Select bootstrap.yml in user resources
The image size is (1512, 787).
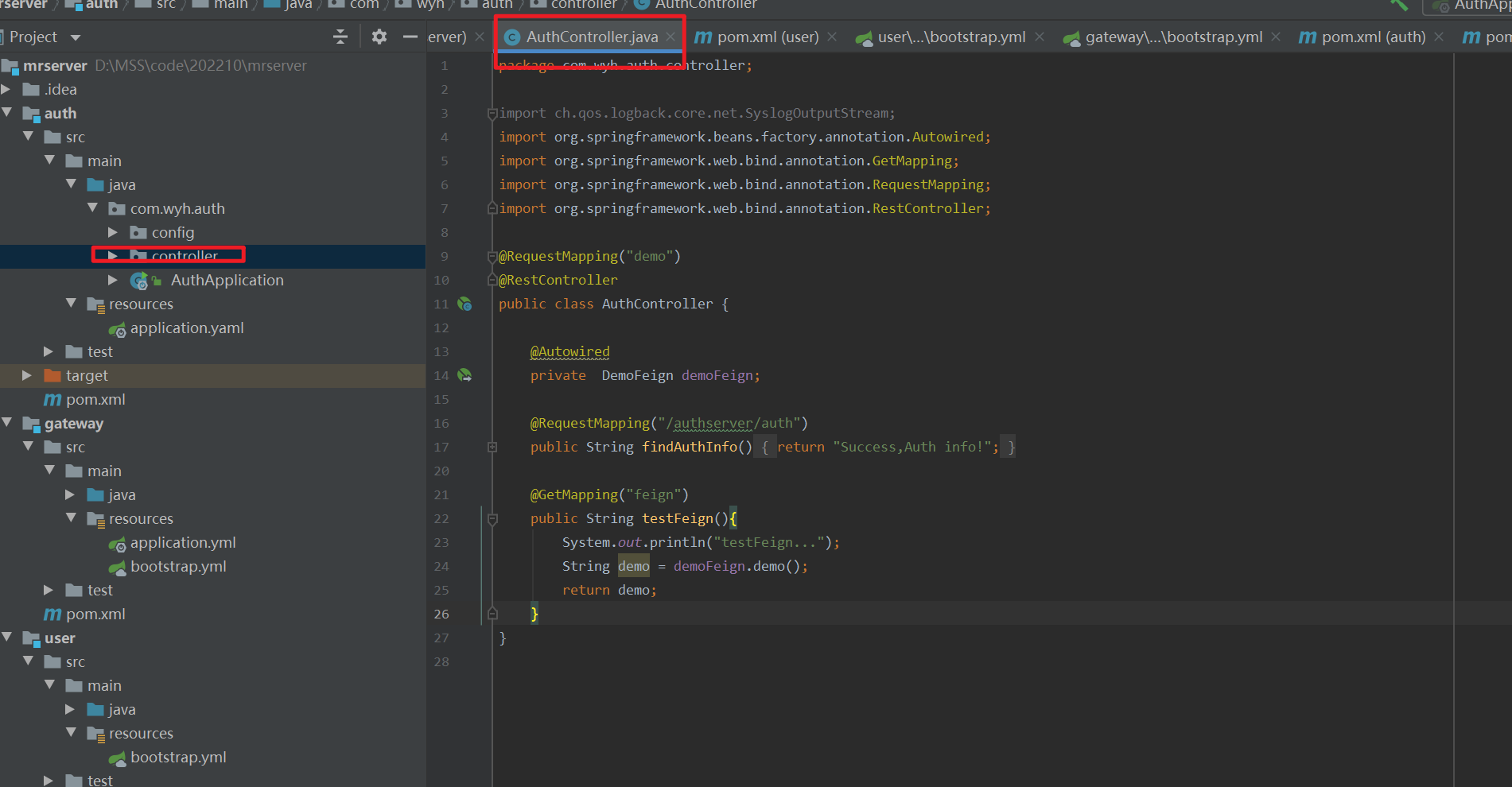178,757
